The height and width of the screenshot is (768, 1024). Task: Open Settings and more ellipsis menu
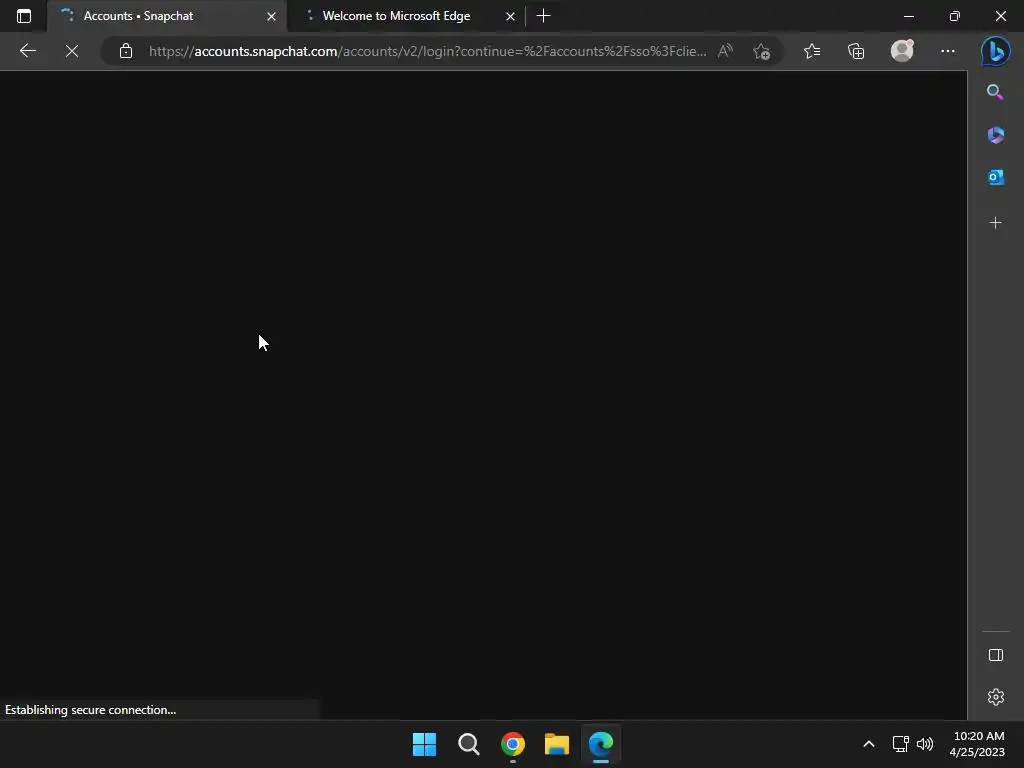[948, 51]
